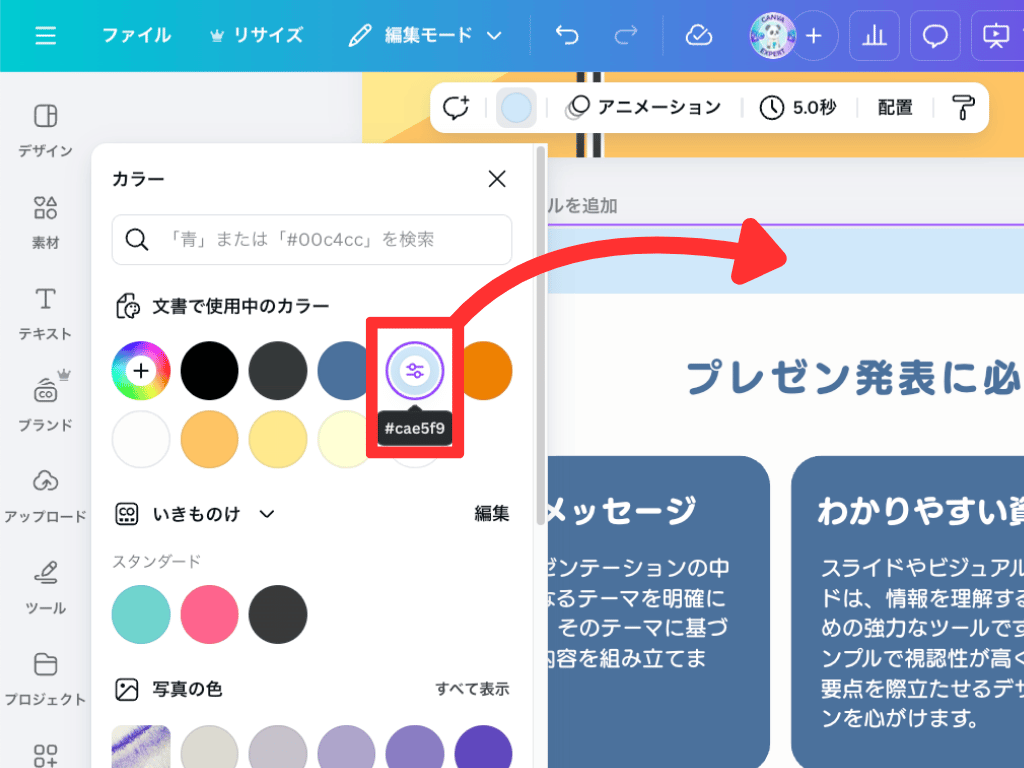Pick the light gray photo color swatch
Screen dimensions: 1024x768
coord(209,746)
